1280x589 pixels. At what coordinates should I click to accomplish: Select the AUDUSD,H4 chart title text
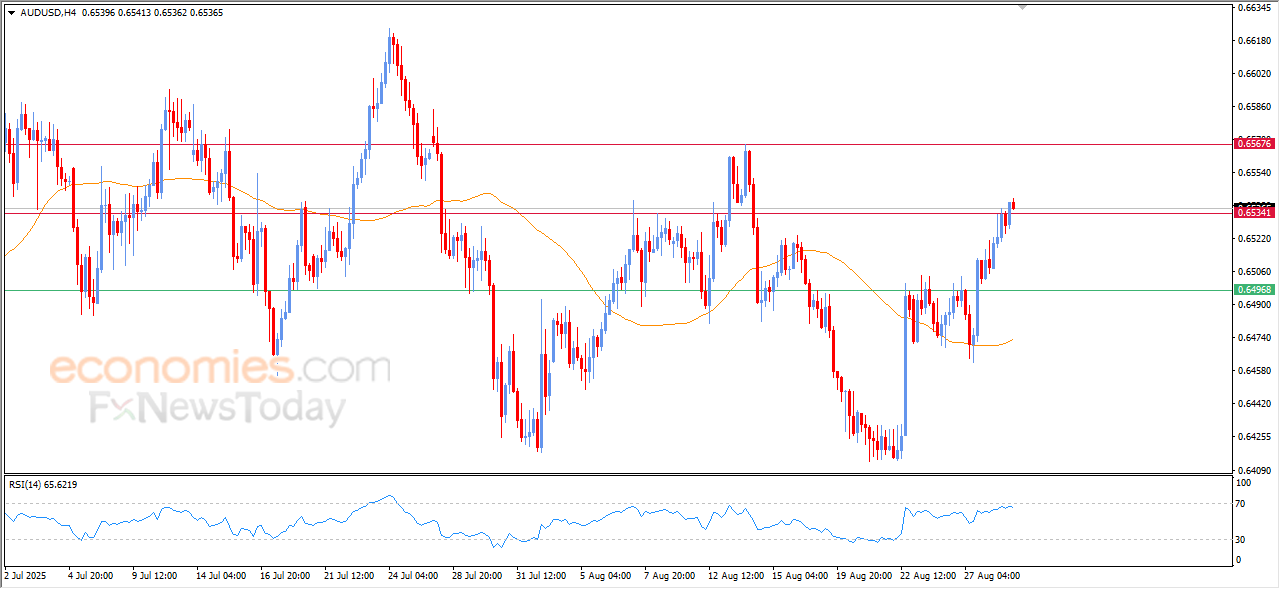[x=48, y=13]
